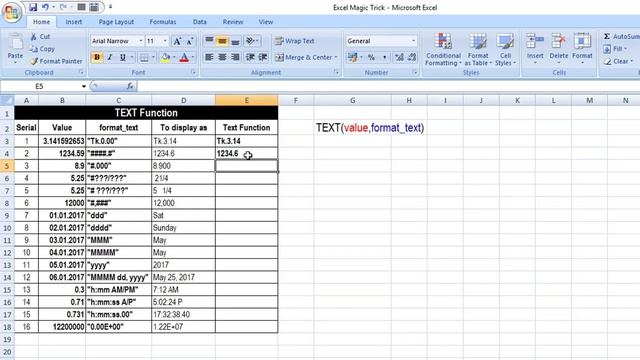Click AutoSum
This screenshot has width=640, height=360.
(x=621, y=37)
